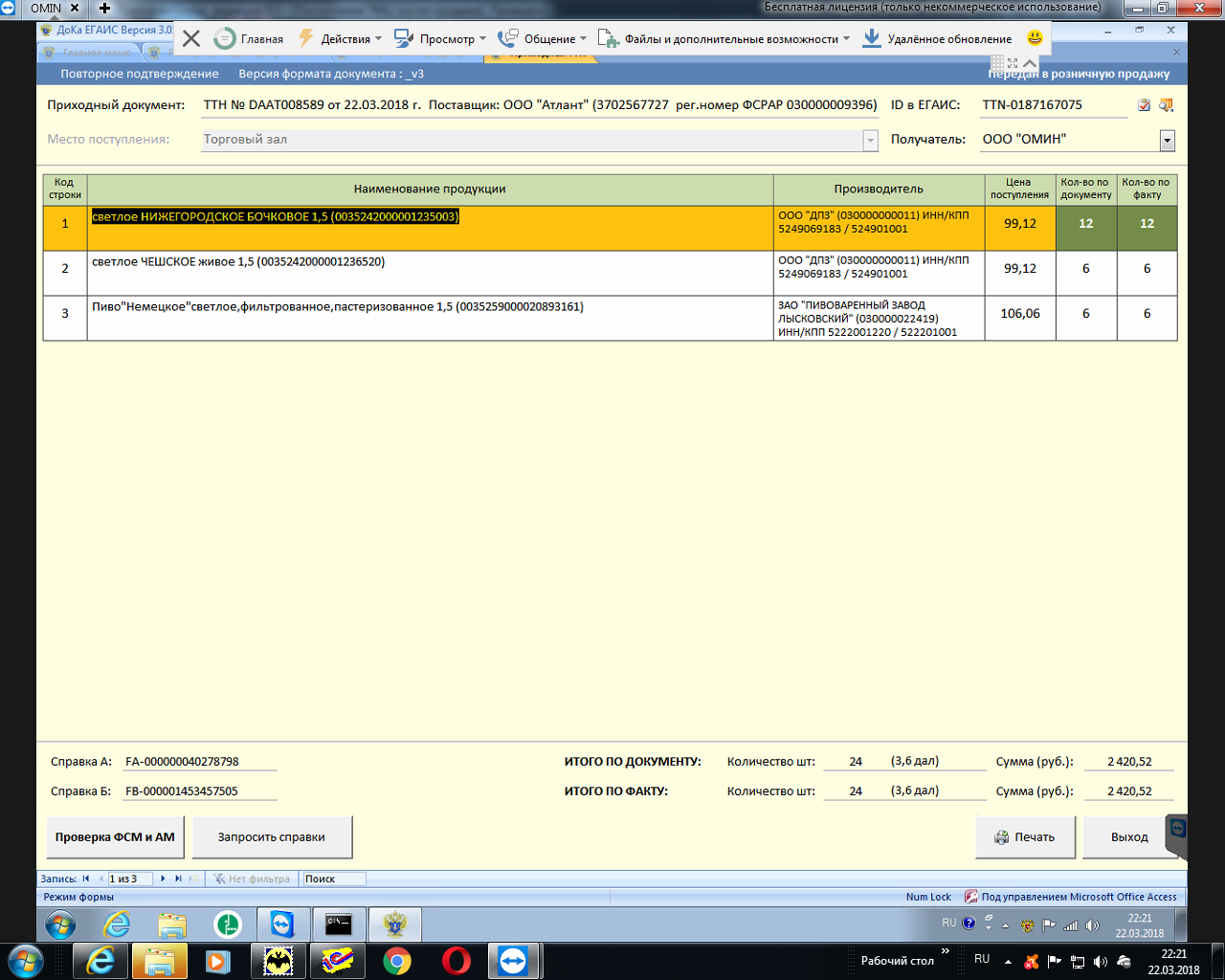Click the Поиск search field

tap(333, 879)
